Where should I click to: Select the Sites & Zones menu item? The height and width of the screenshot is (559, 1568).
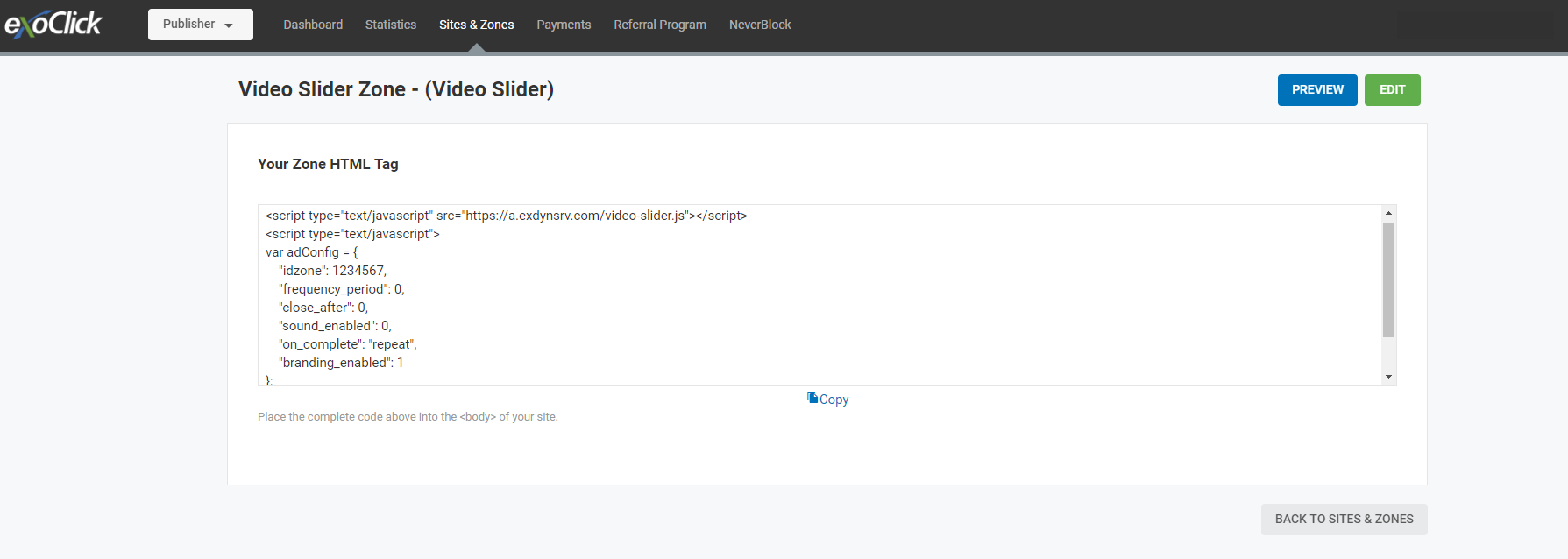(x=477, y=25)
